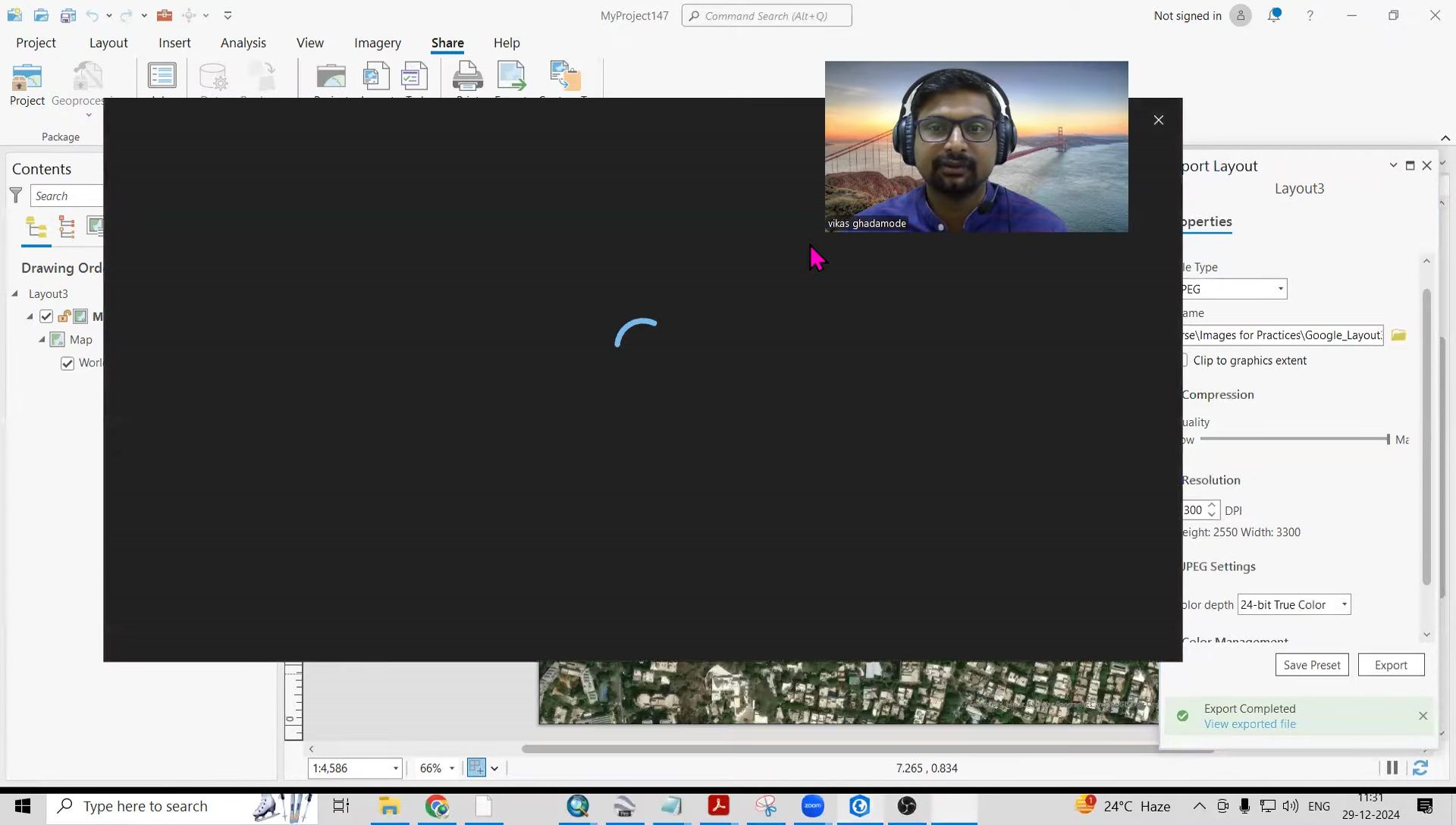This screenshot has height=825, width=1456.
Task: Click the Save Preset button
Action: pos(1312,665)
